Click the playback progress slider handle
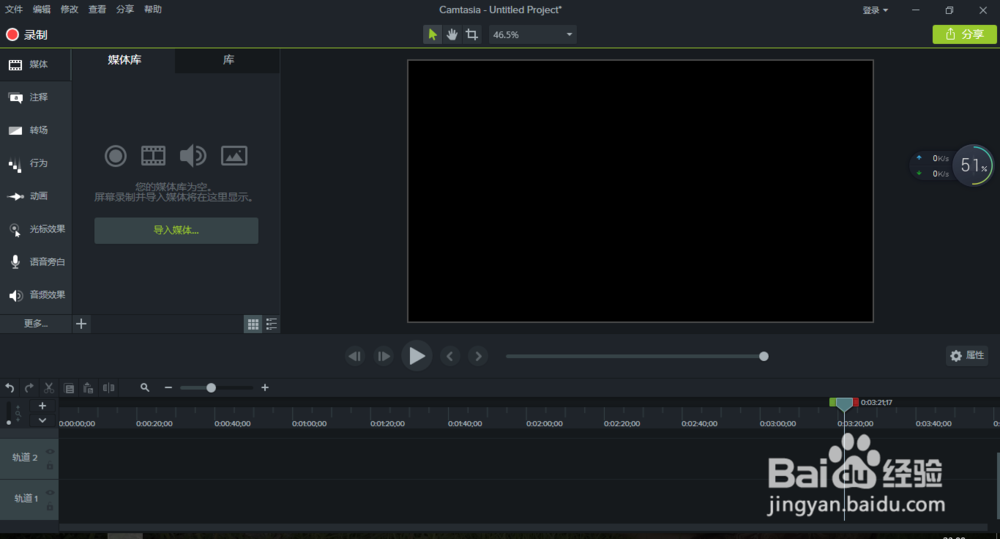 pos(763,357)
